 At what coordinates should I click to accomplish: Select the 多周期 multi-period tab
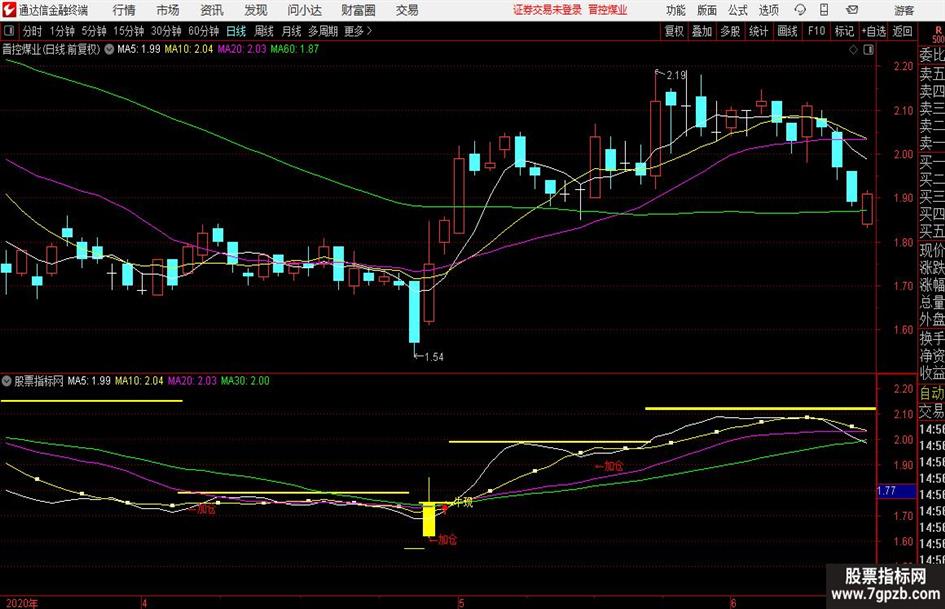[323, 31]
